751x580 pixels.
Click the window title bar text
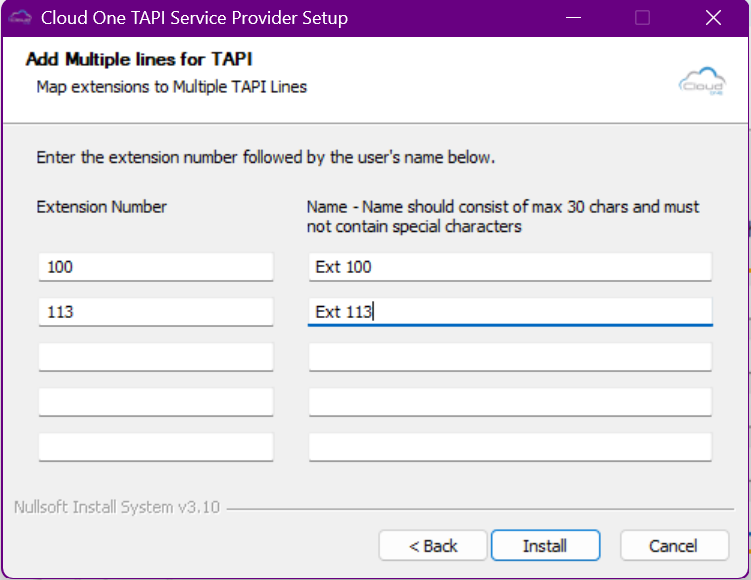[x=194, y=18]
